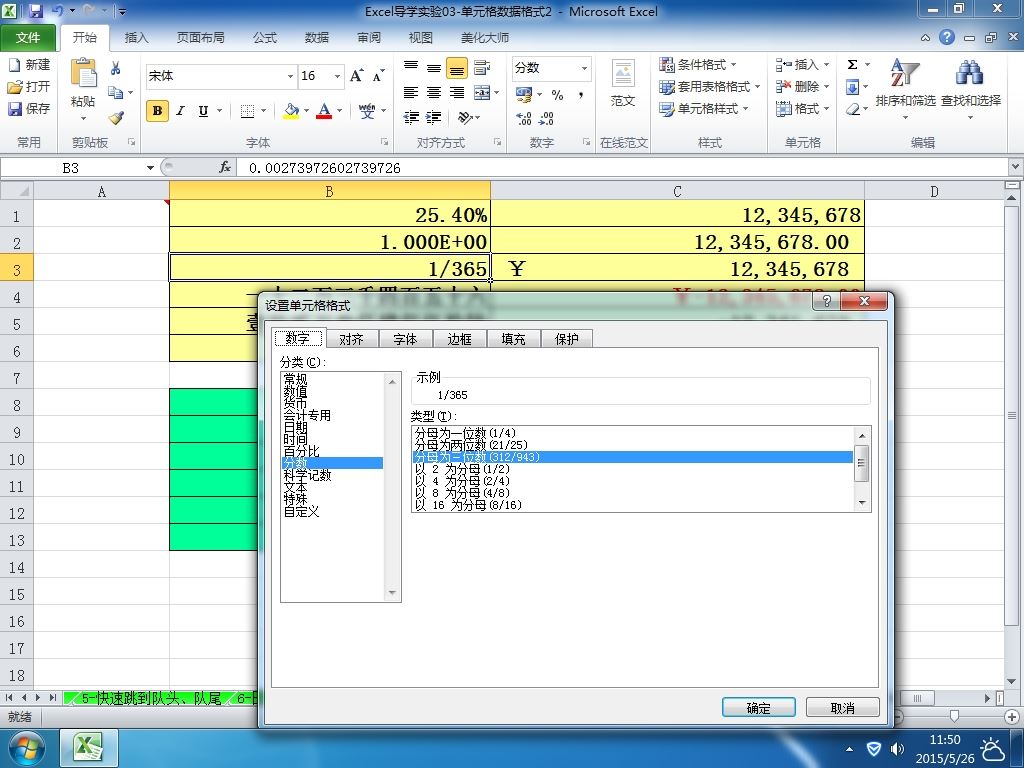Open 单元格样式 cell styles menu
The height and width of the screenshot is (768, 1024).
[703, 108]
